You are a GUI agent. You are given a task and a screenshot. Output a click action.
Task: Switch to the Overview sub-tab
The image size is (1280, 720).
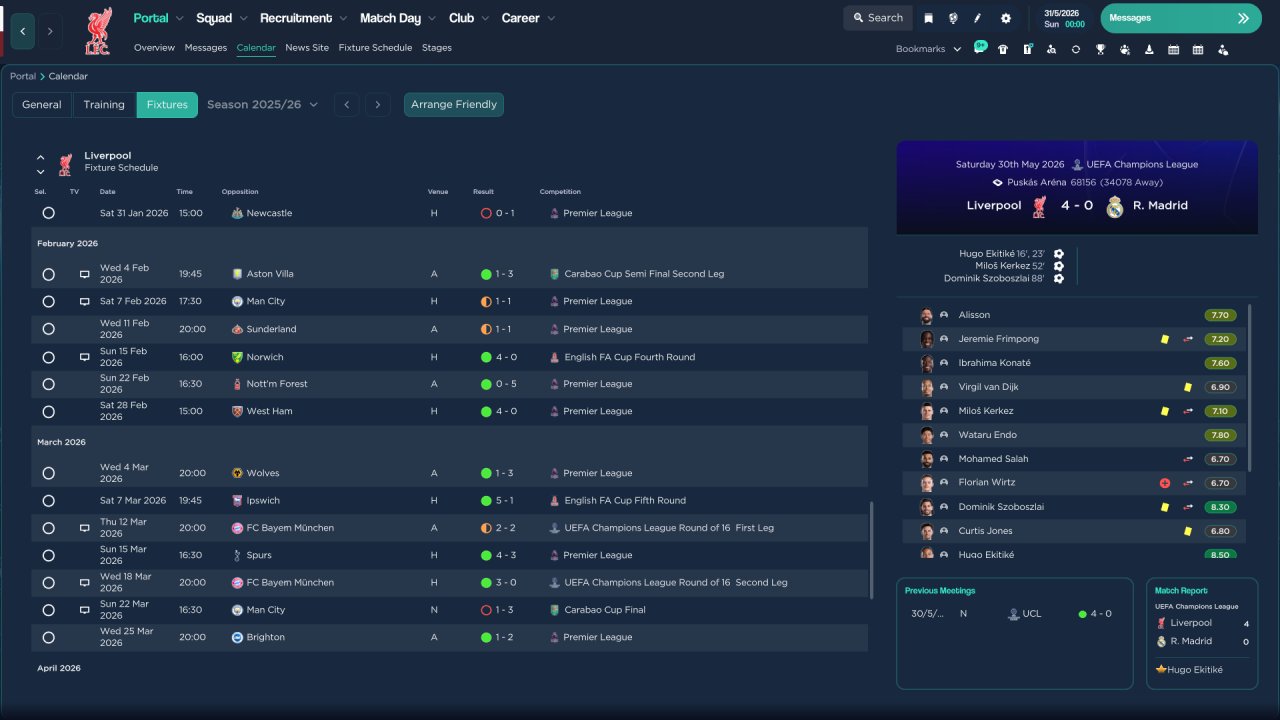pos(154,48)
